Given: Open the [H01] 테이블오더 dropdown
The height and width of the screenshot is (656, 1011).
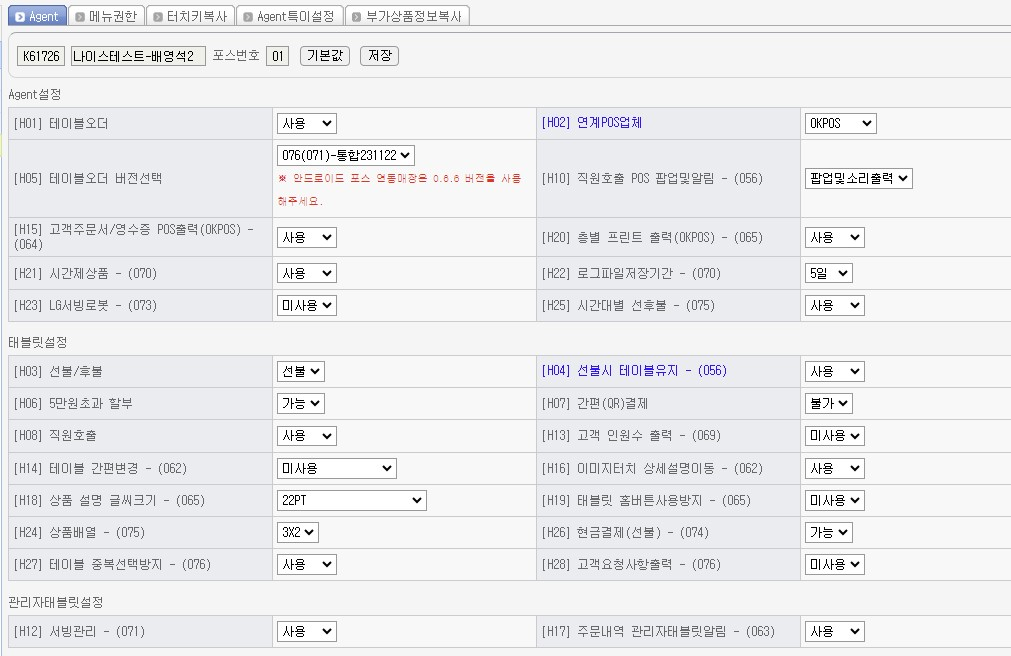Looking at the screenshot, I should (306, 123).
